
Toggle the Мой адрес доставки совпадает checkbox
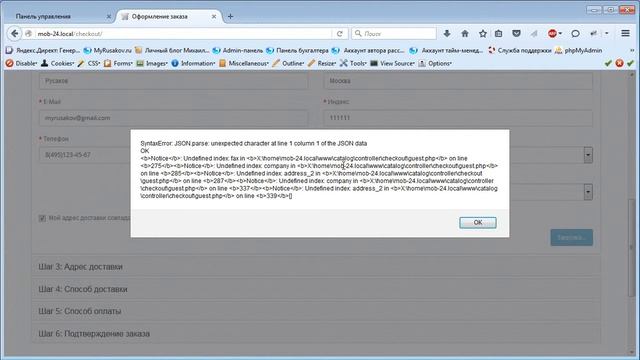42,218
